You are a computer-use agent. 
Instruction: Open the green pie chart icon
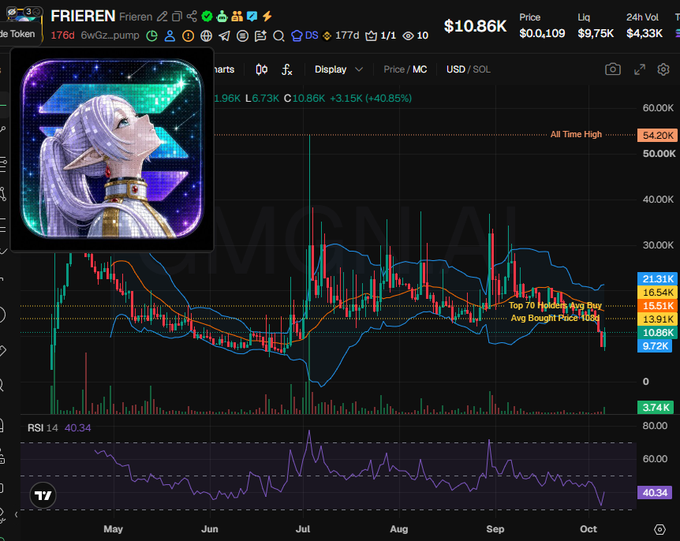[x=152, y=36]
